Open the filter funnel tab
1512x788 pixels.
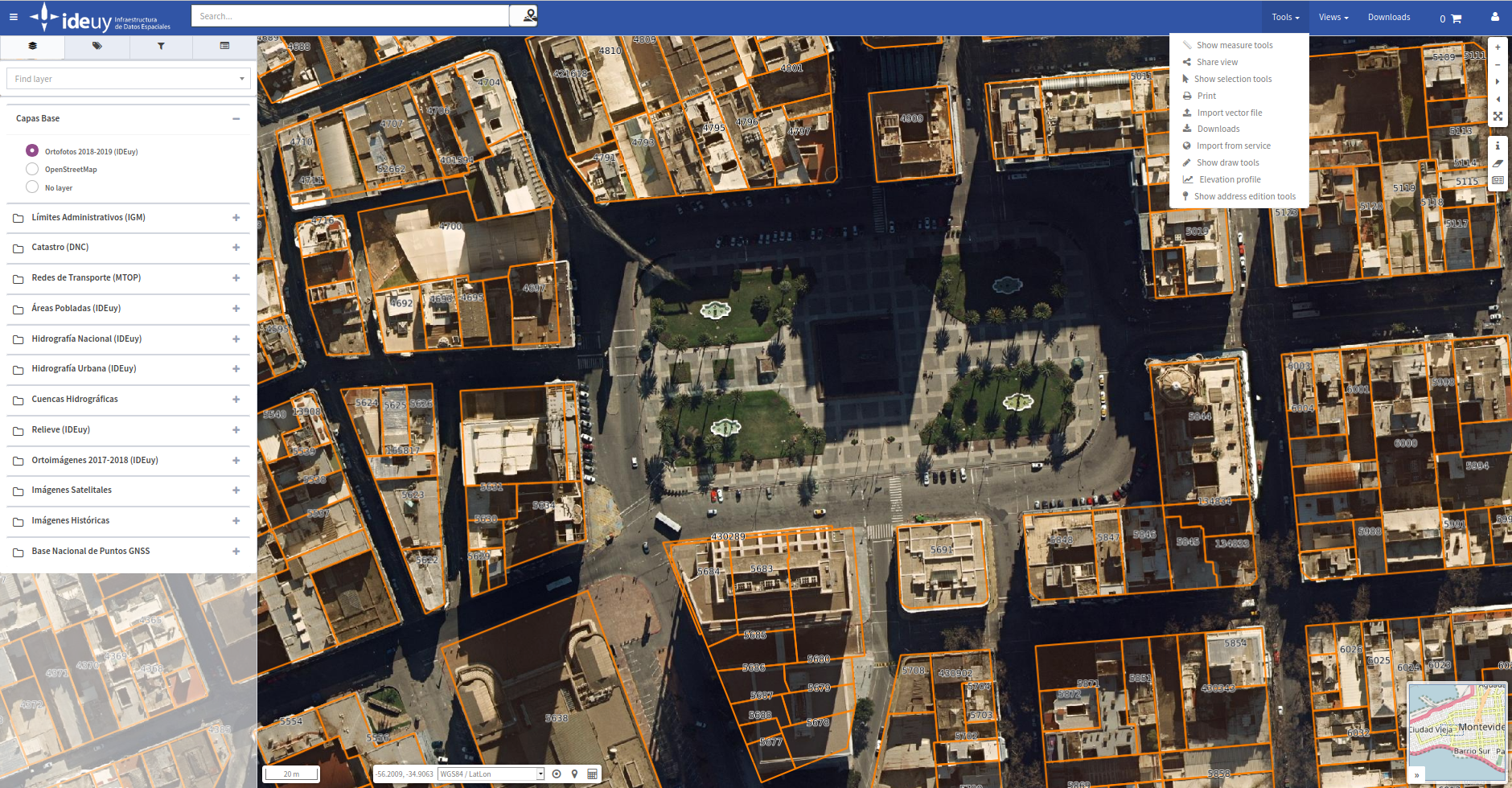pyautogui.click(x=161, y=47)
